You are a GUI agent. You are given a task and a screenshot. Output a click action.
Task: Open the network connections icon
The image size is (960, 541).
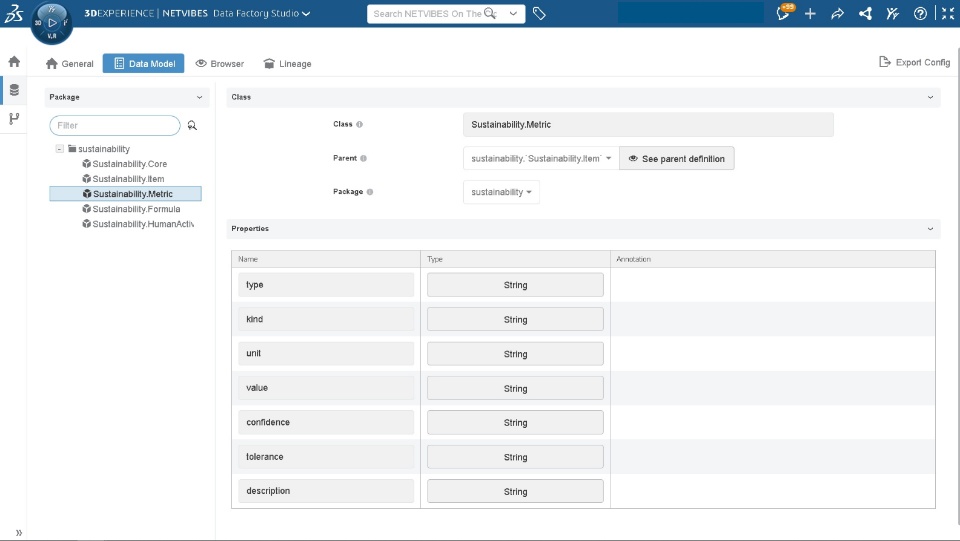[865, 13]
